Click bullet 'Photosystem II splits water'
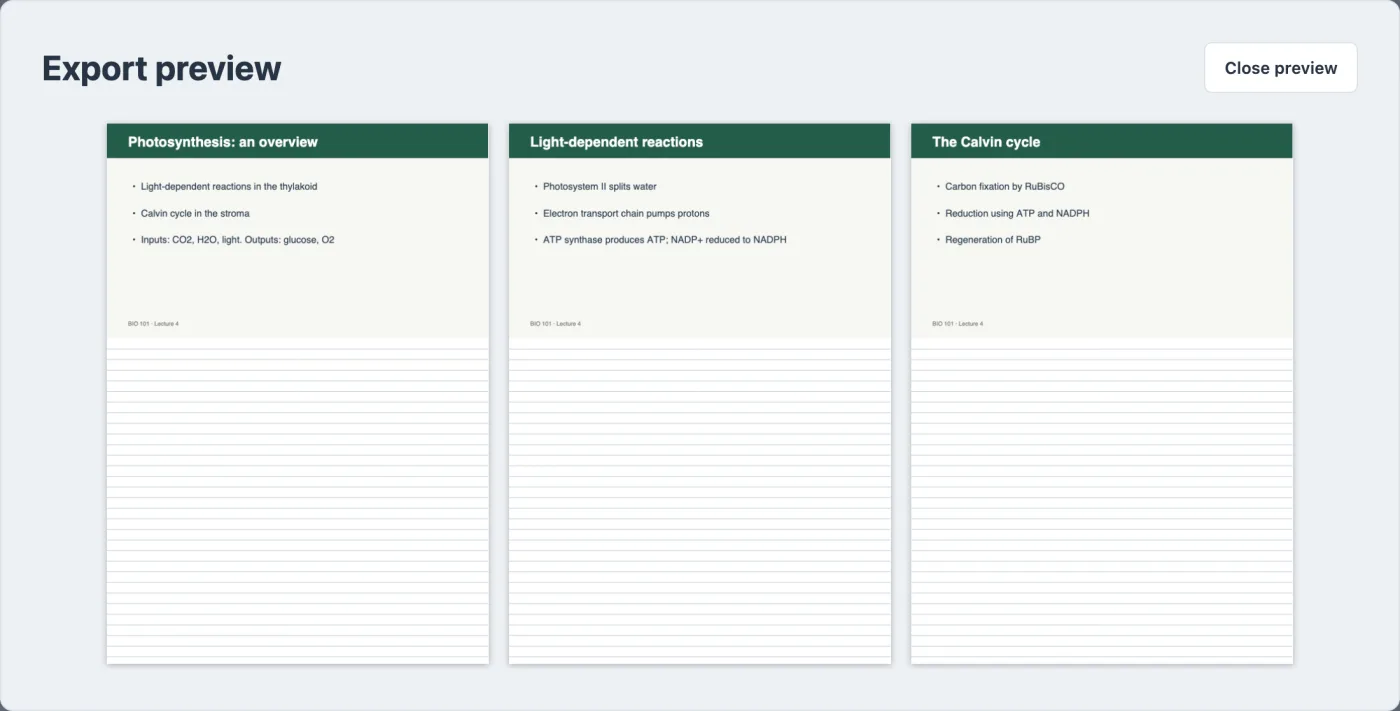The width and height of the screenshot is (1400, 711). (x=600, y=187)
